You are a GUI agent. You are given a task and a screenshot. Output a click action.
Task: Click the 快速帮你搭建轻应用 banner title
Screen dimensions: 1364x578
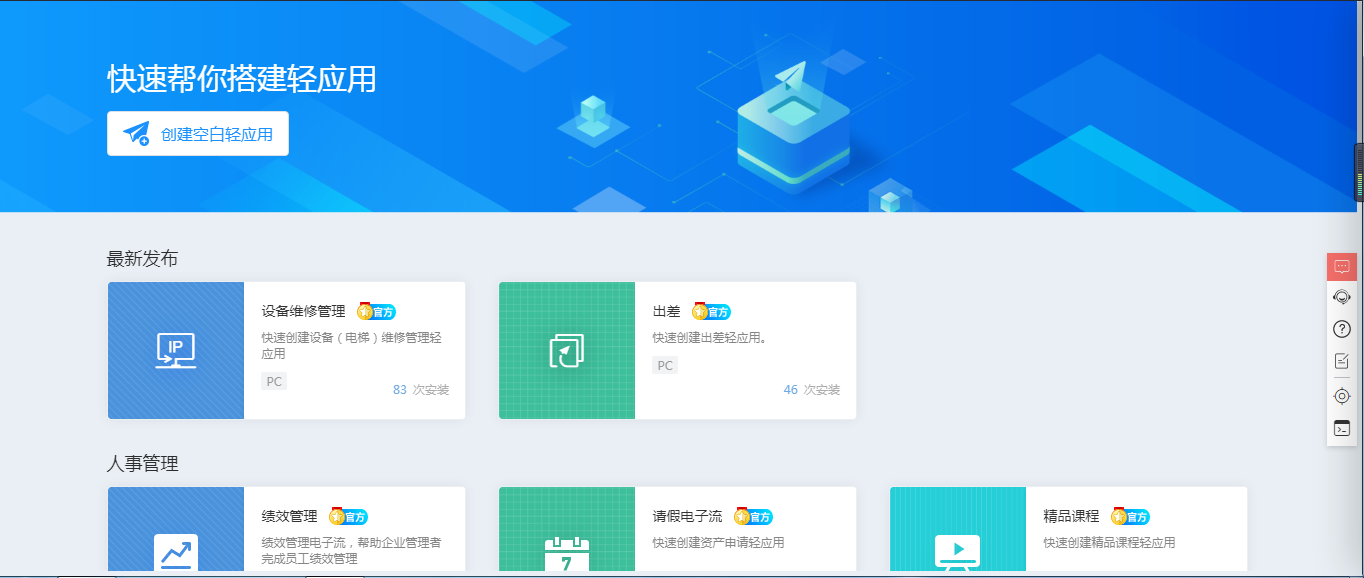click(x=242, y=79)
